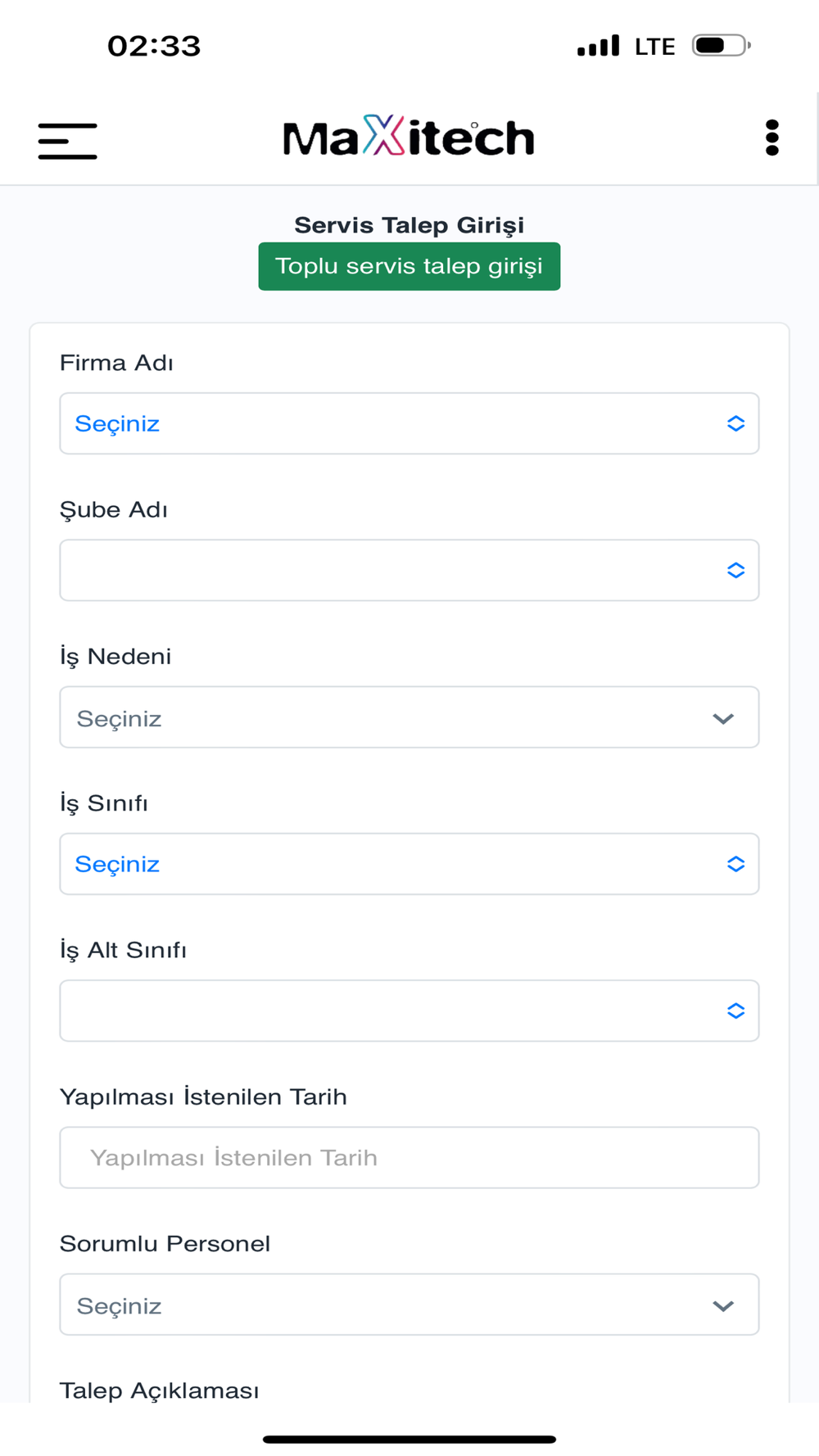Viewport: 819px width, 1456px height.
Task: Tap the Servis Talep Girişi page heading
Action: pyautogui.click(x=409, y=225)
